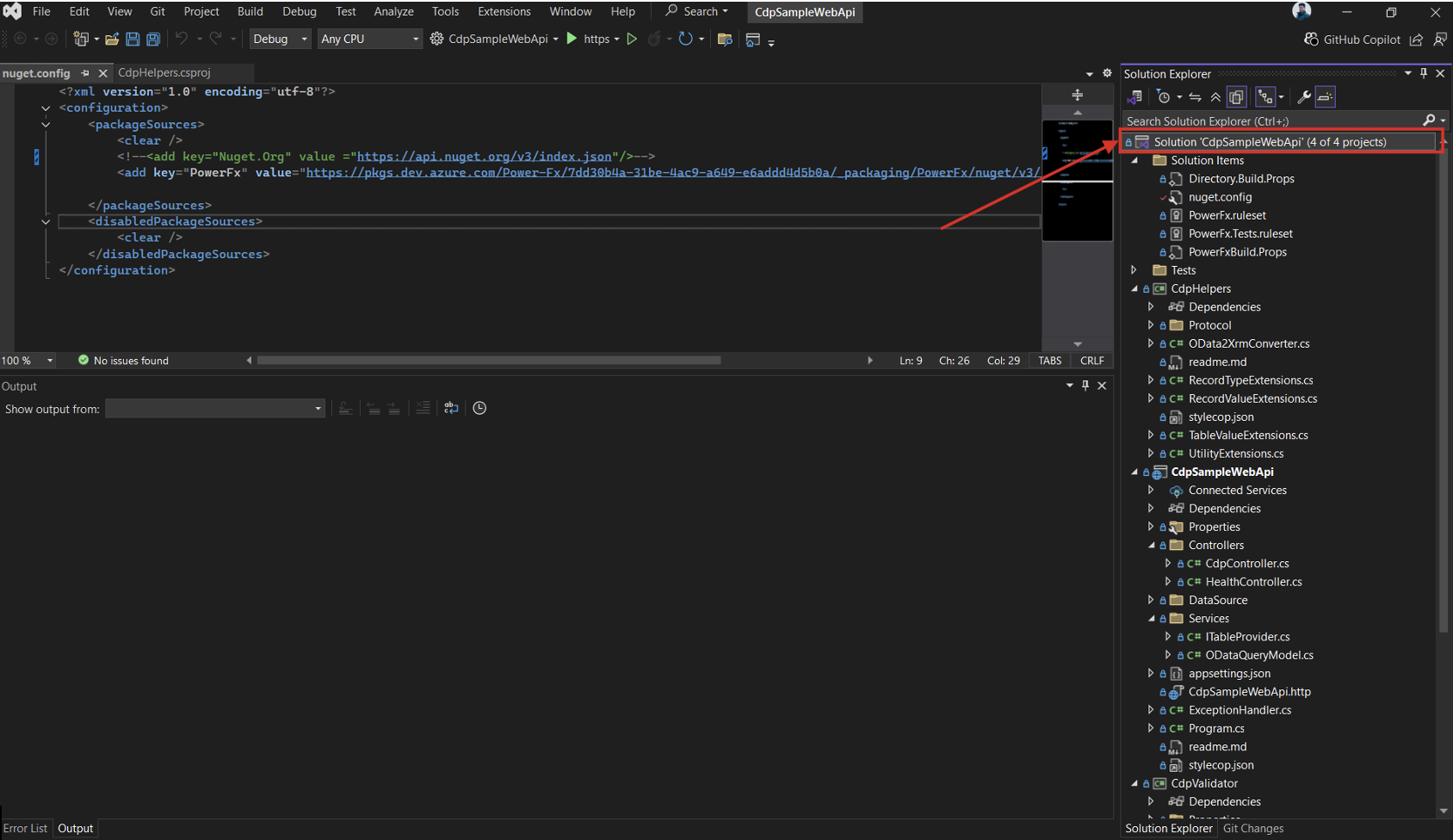Open the 100 % zoom dropdown
The width and height of the screenshot is (1453, 840).
click(28, 361)
